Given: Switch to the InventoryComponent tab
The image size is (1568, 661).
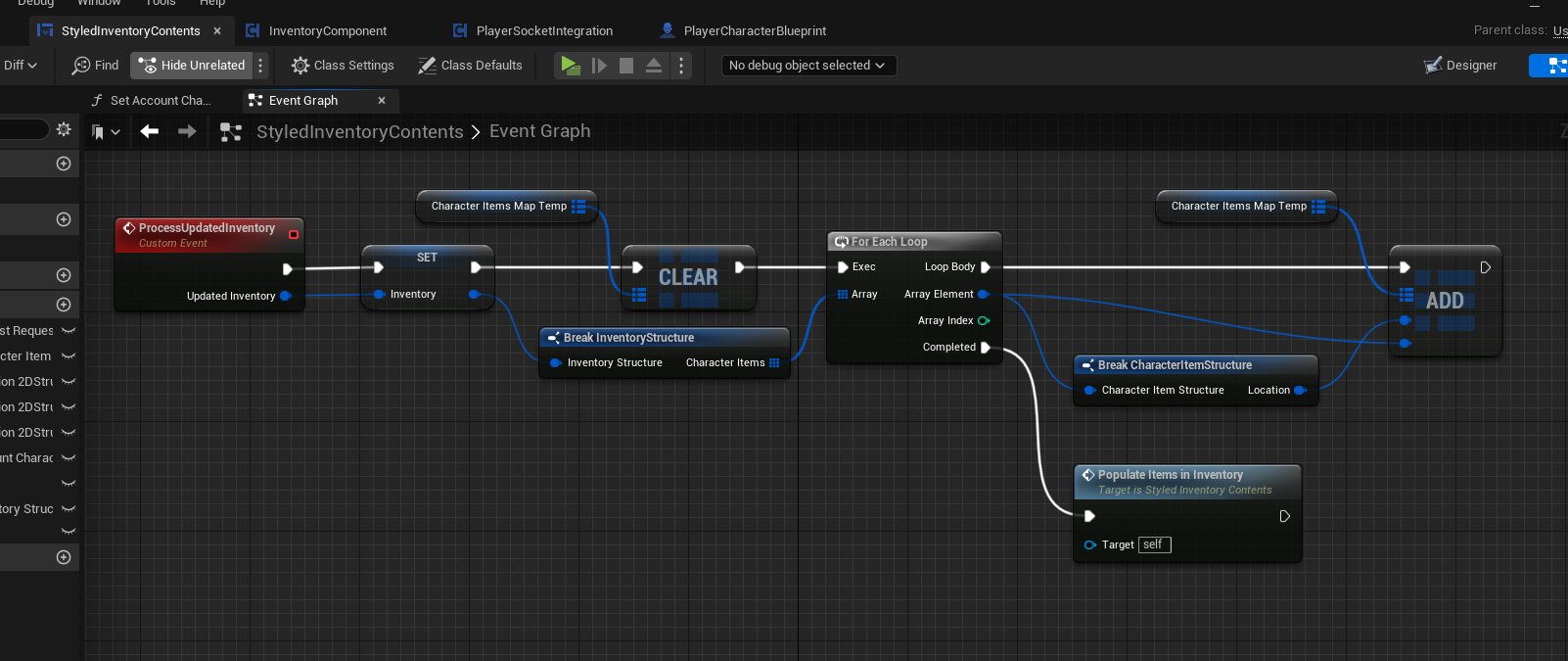Looking at the screenshot, I should (x=316, y=30).
